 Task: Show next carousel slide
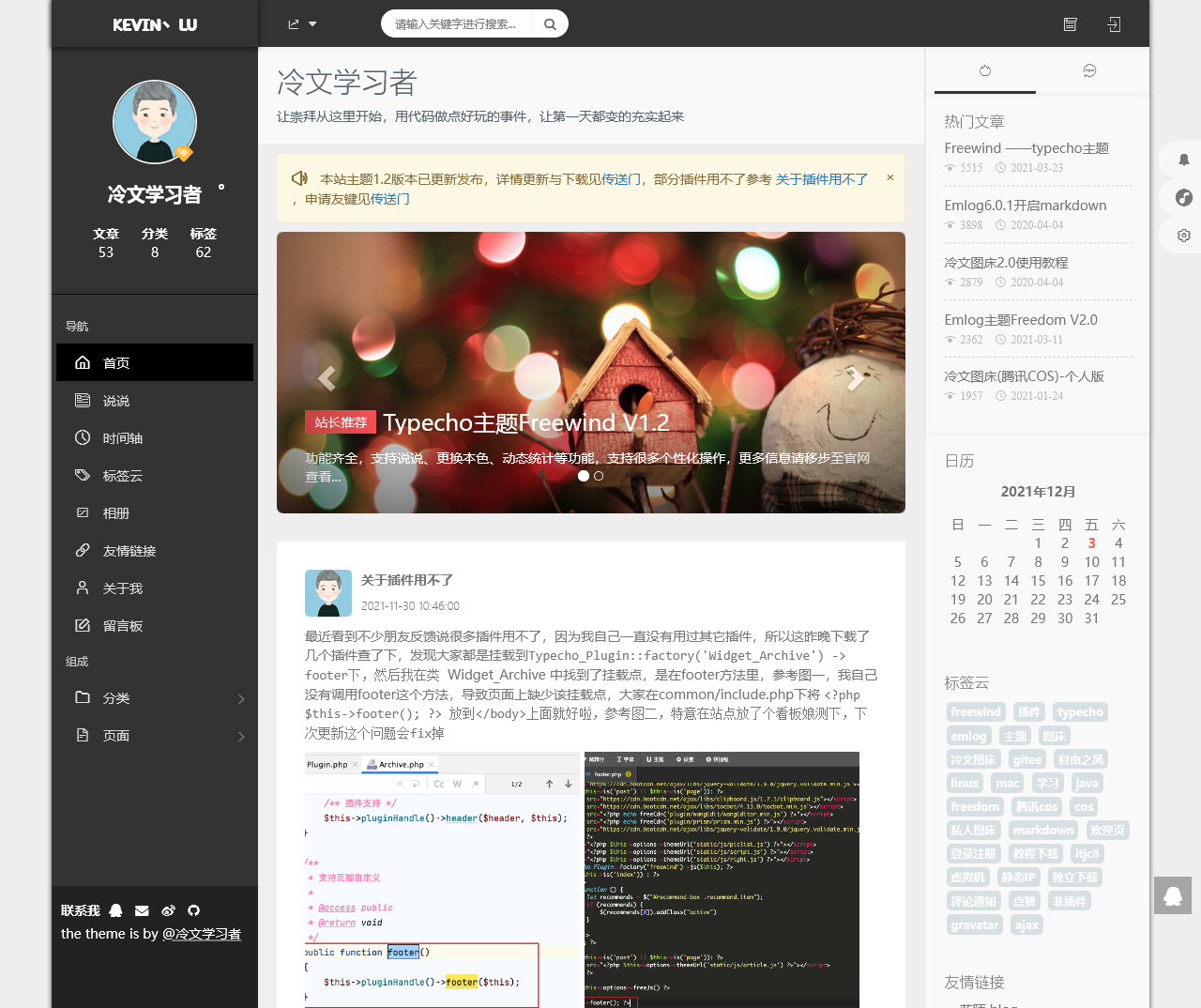click(855, 377)
